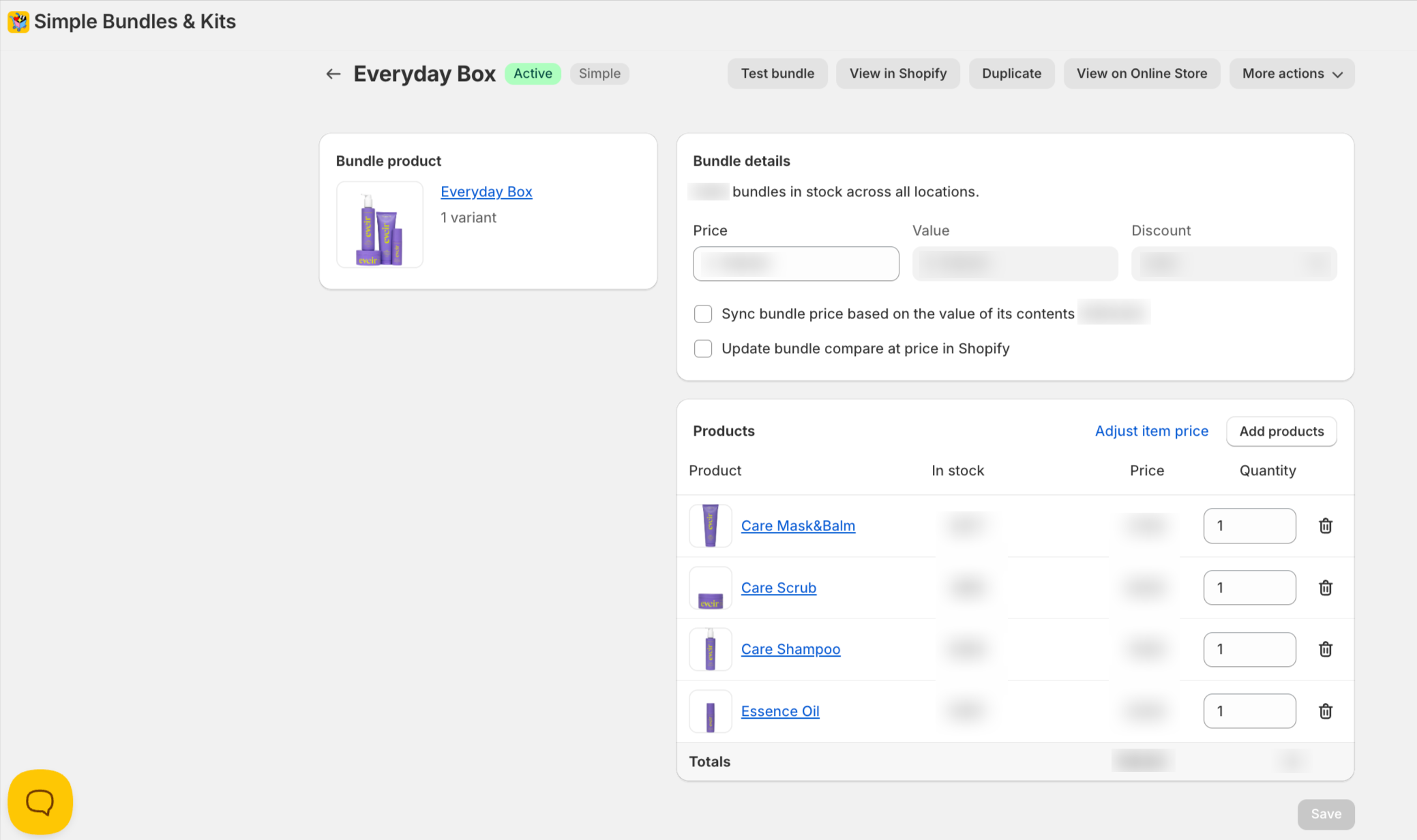Click the Simple Bundles & Kits logo
The image size is (1417, 840).
pyautogui.click(x=18, y=22)
